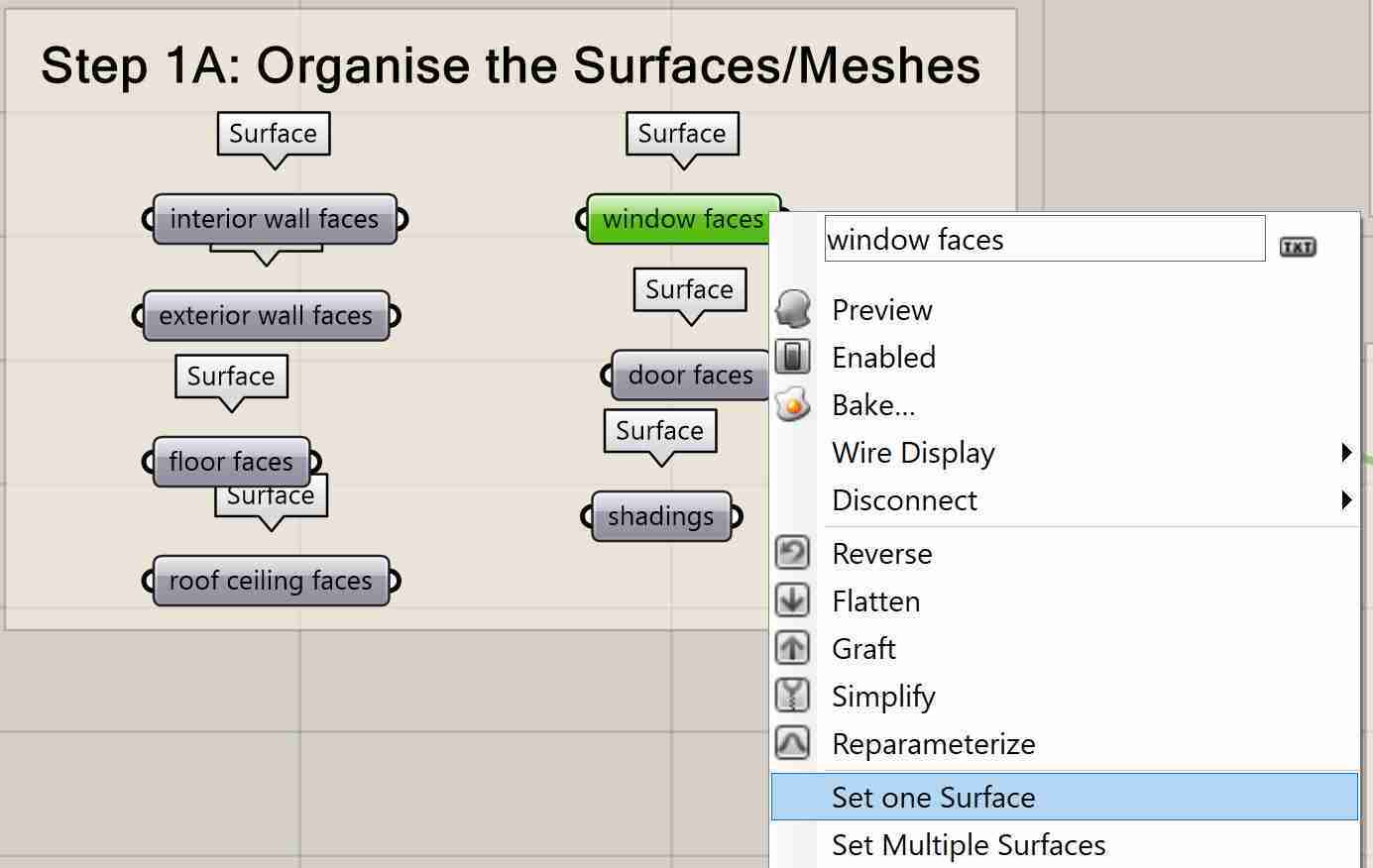Choose Set one Surface
The height and width of the screenshot is (868, 1373).
pos(934,798)
